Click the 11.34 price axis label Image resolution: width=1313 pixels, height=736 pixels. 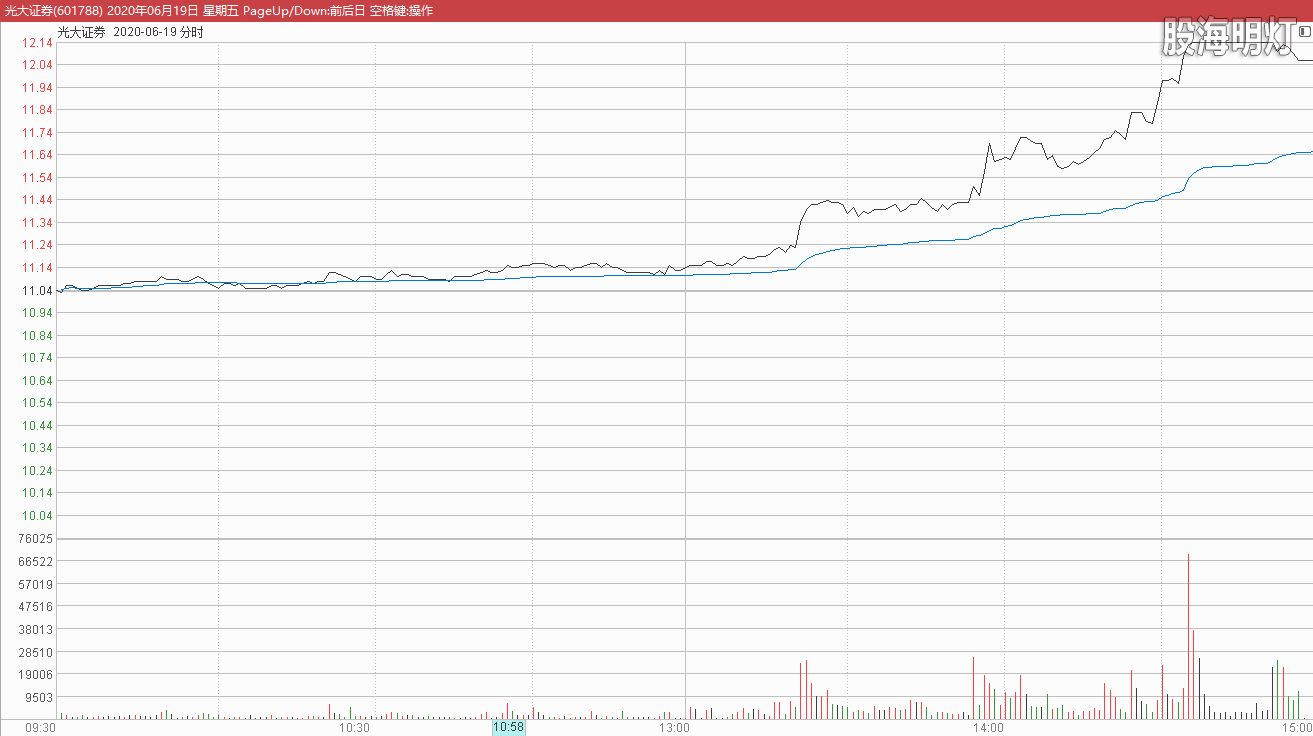(37, 222)
